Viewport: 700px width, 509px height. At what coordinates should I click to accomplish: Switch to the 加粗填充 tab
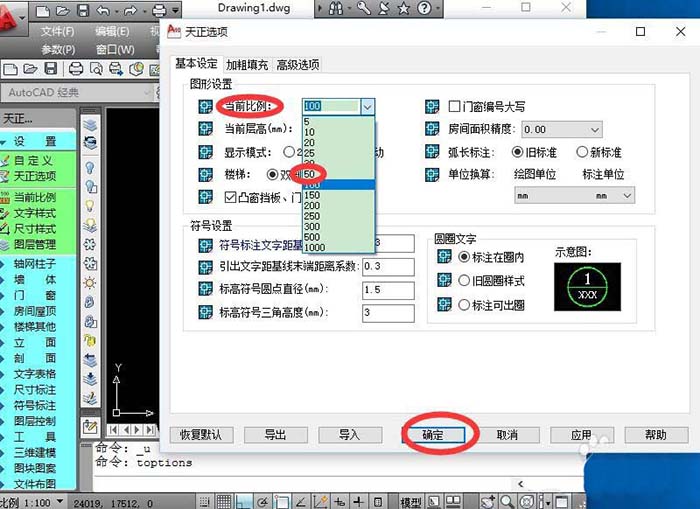click(246, 65)
